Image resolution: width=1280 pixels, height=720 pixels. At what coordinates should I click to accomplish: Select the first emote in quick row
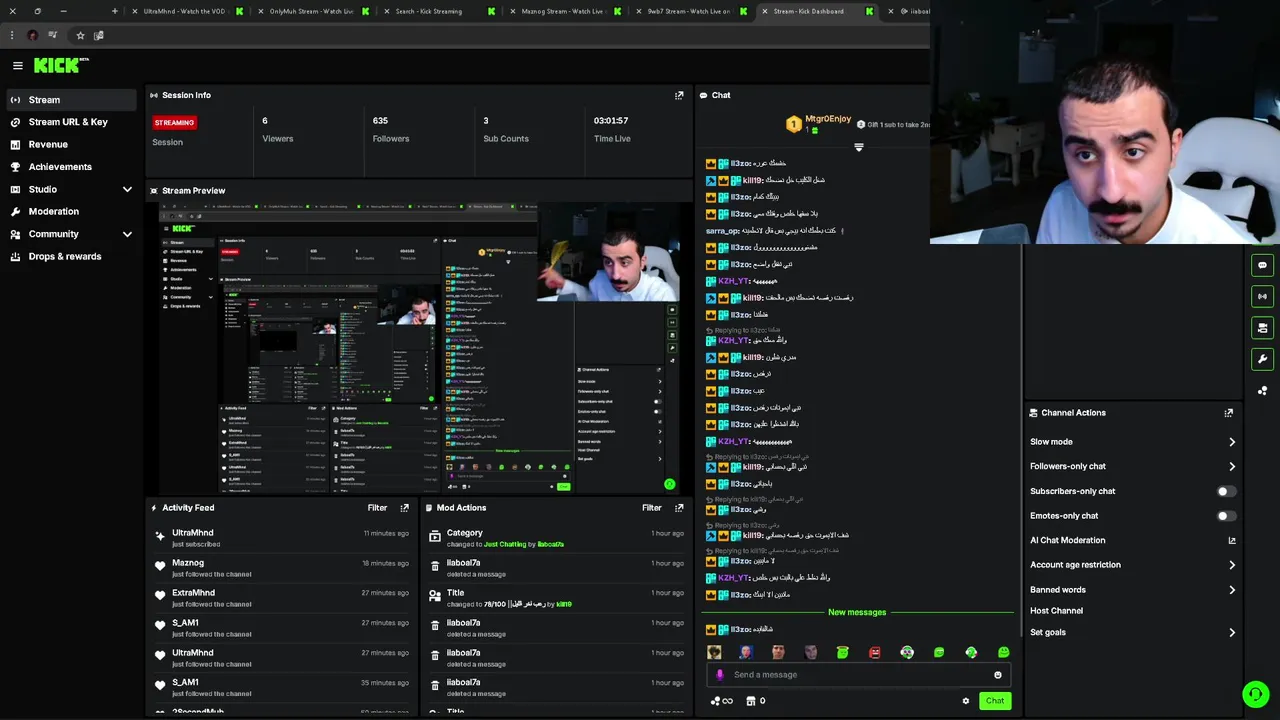pyautogui.click(x=714, y=652)
